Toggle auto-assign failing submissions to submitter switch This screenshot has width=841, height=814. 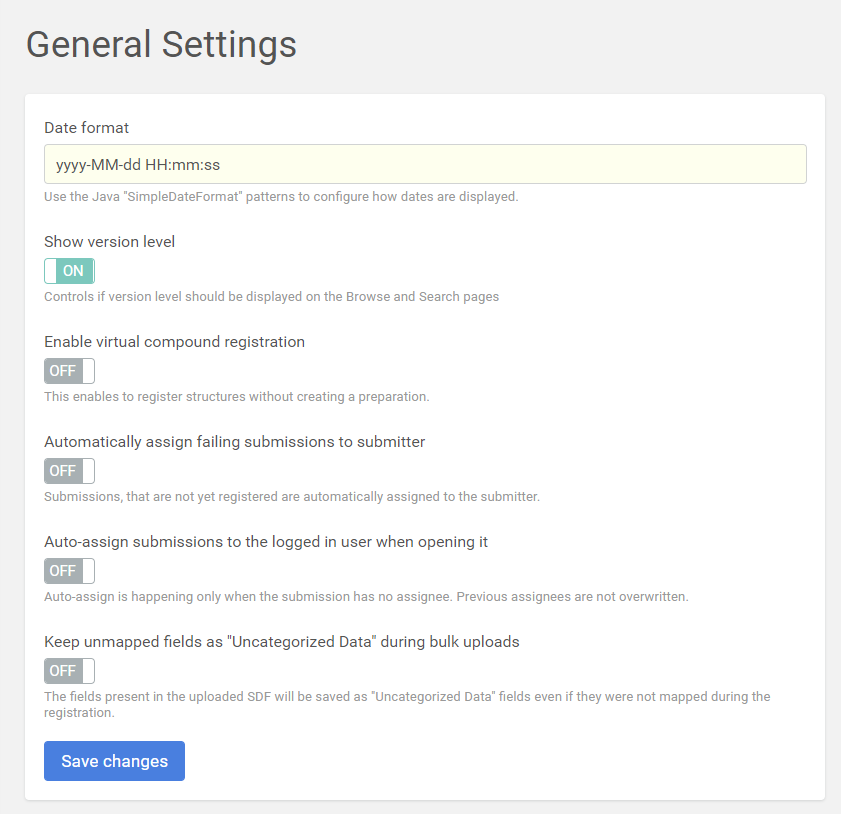point(69,471)
